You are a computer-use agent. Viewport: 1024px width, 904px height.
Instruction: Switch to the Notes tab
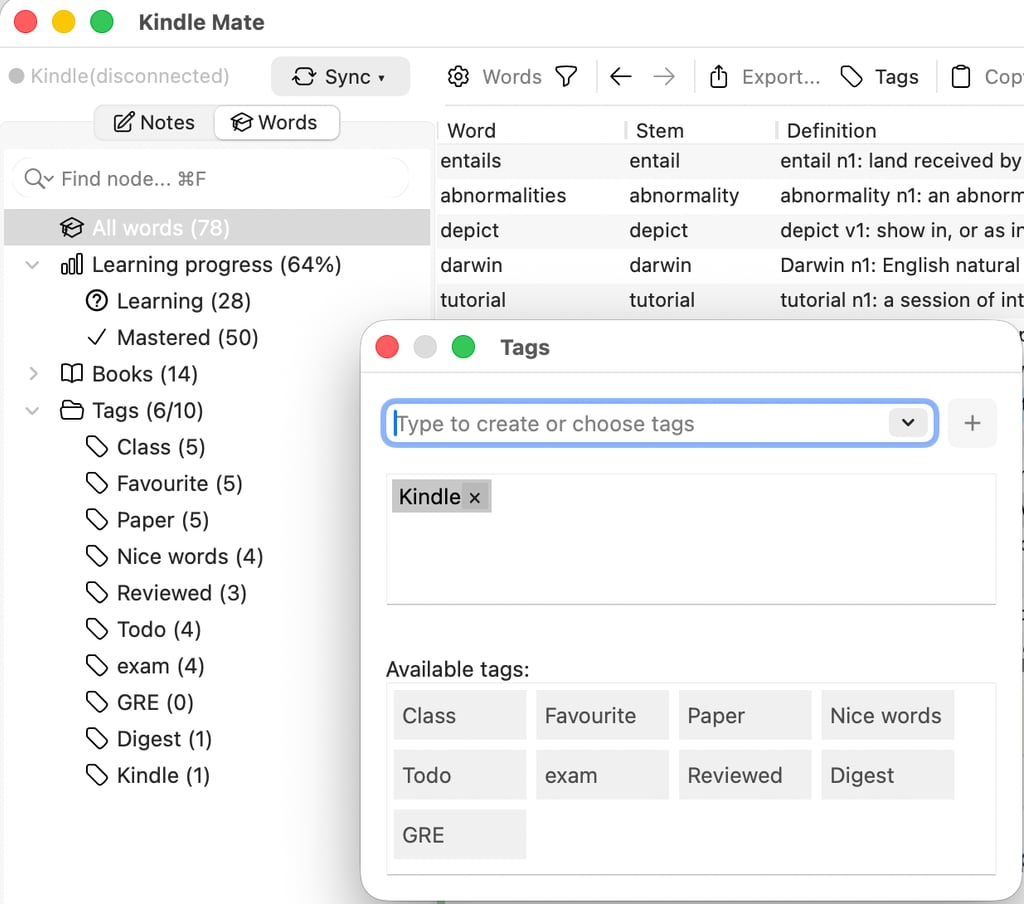tap(154, 123)
